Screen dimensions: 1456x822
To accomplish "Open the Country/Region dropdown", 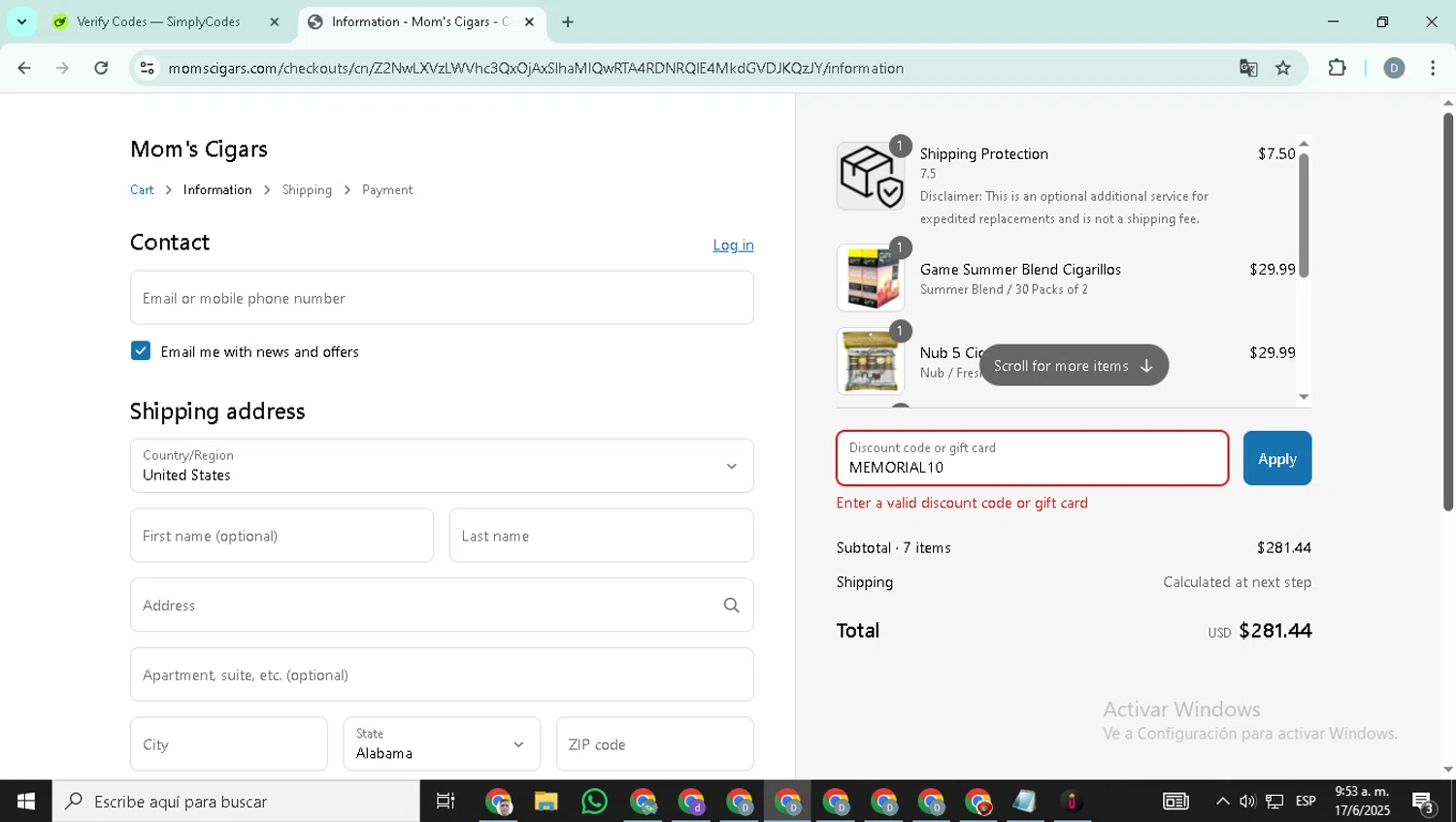I will coord(442,466).
